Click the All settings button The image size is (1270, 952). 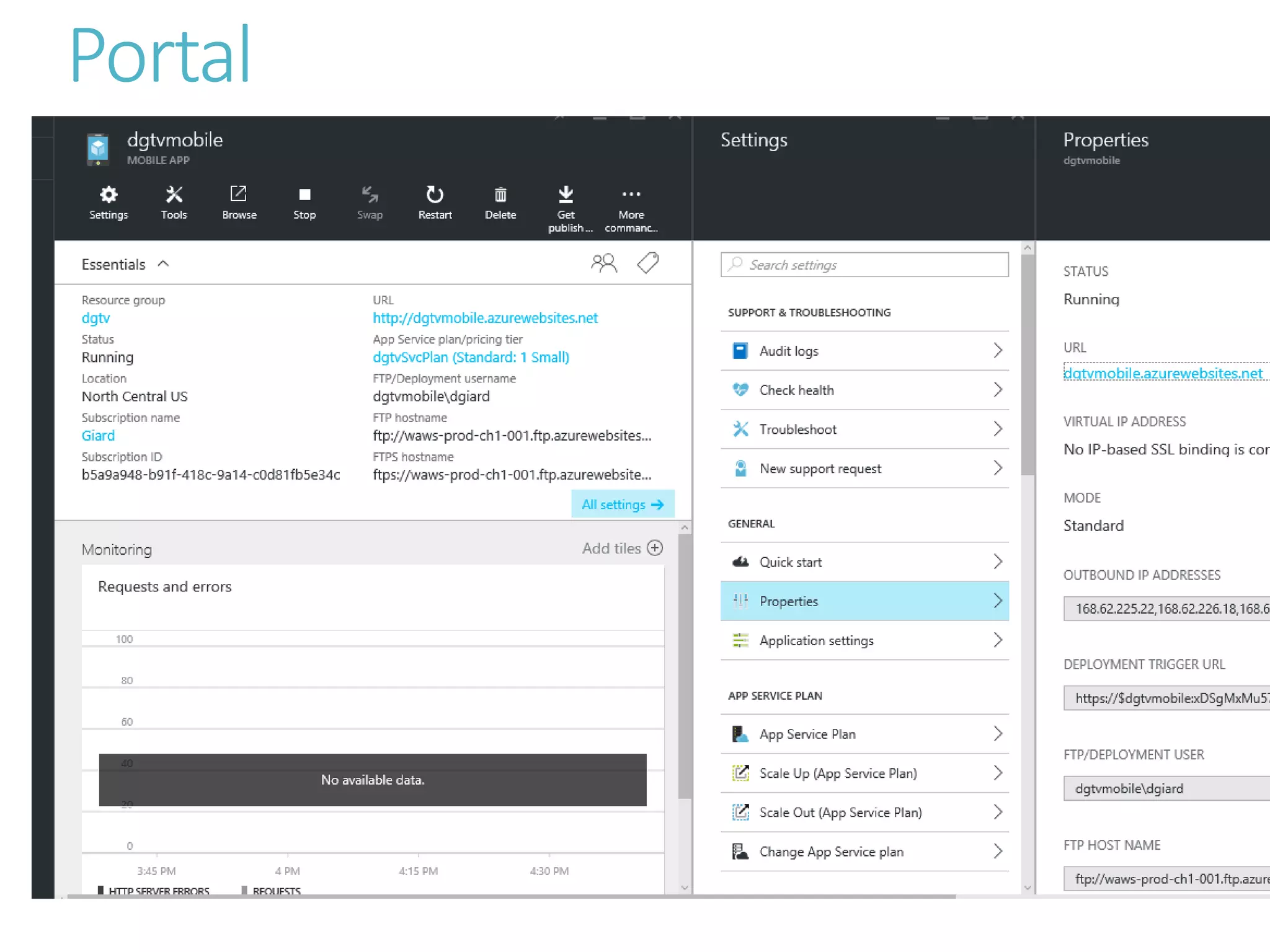pos(622,504)
